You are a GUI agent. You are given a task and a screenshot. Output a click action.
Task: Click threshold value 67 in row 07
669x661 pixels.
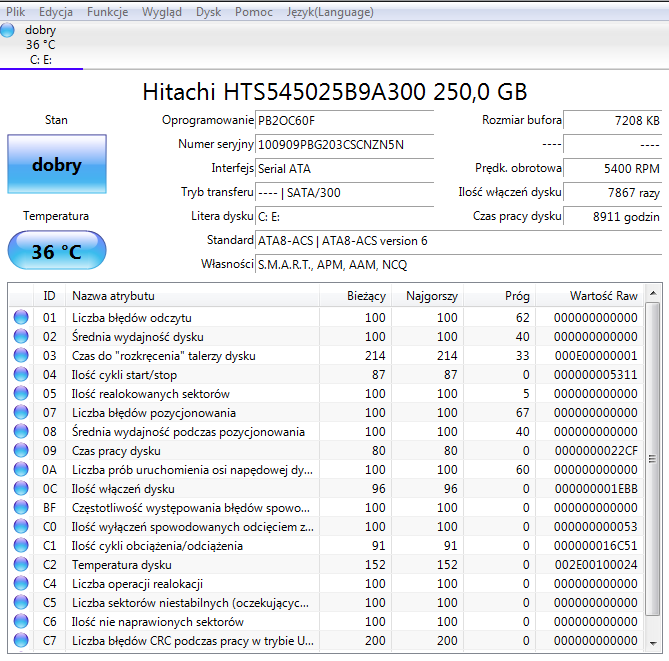point(522,413)
